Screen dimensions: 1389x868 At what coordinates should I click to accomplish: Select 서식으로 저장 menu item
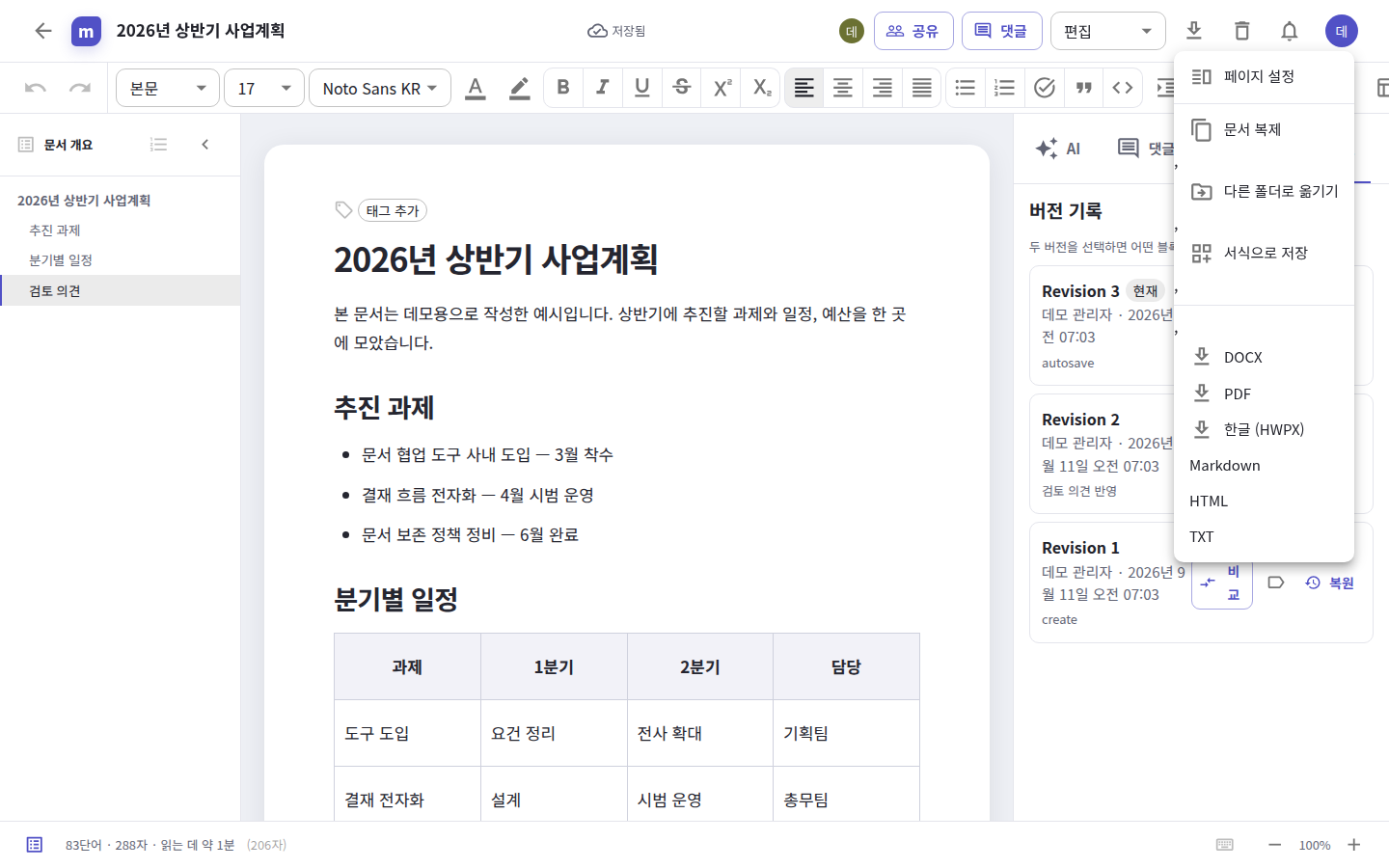coord(1264,253)
